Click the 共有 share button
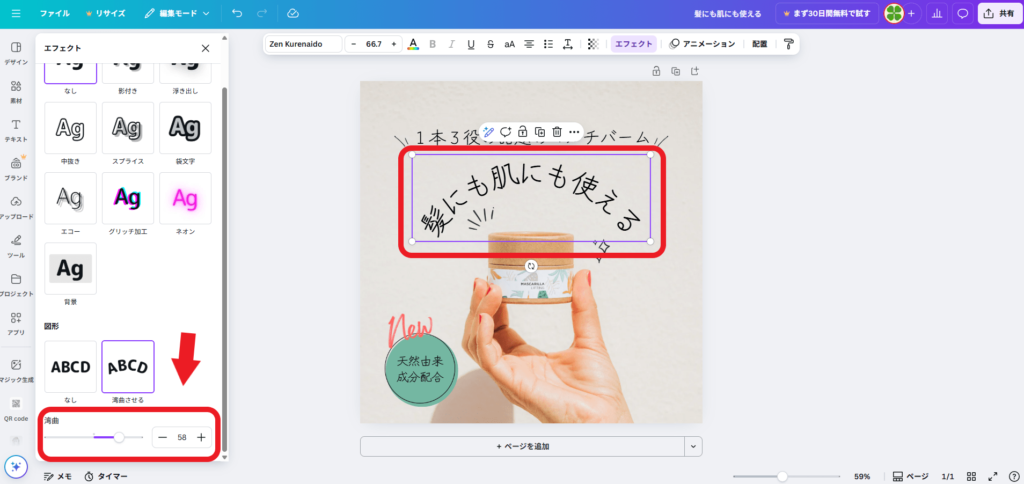1024x484 pixels. (1000, 14)
